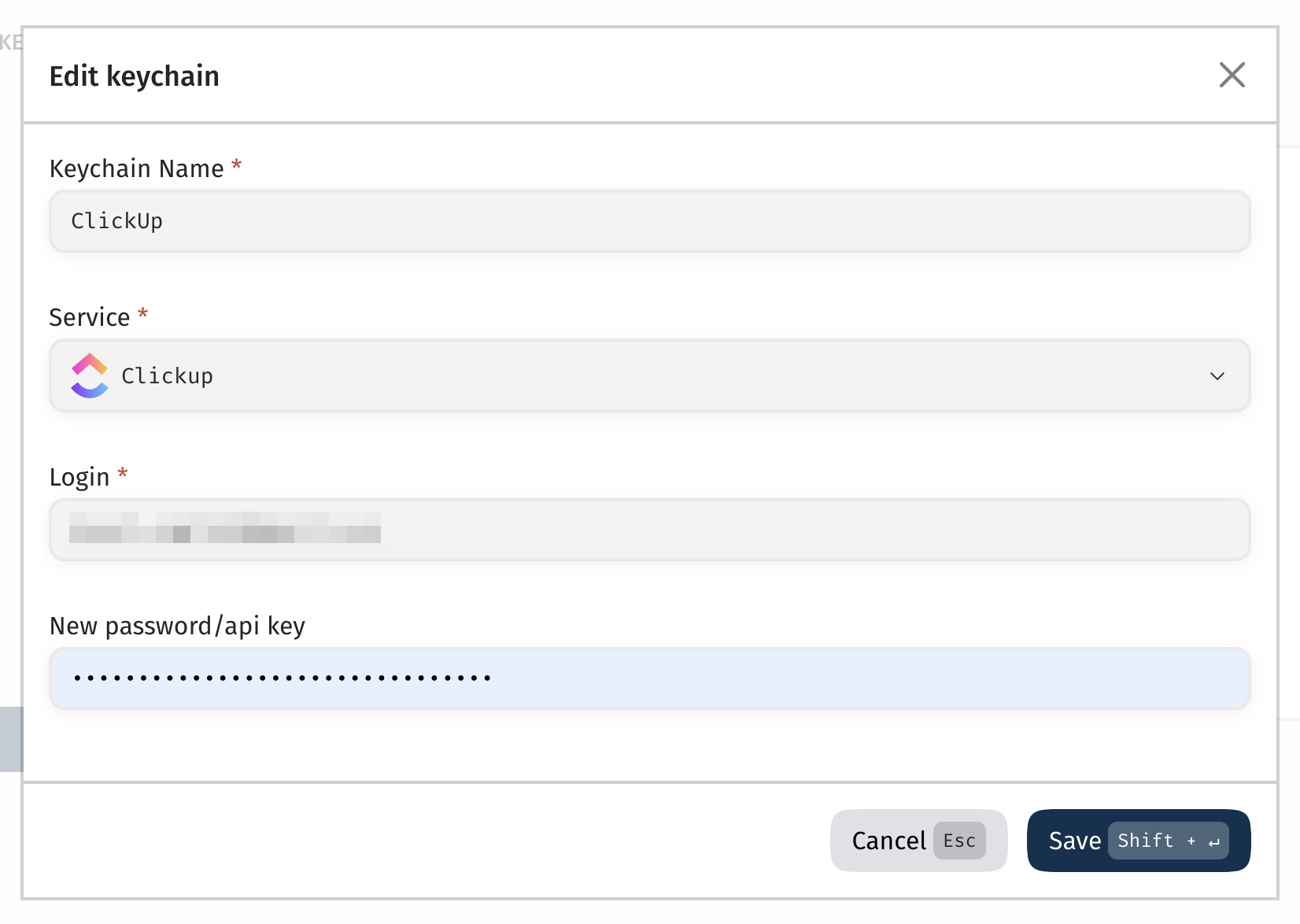This screenshot has height=924, width=1300.
Task: Click the Shift + Enter shortcut badge
Action: click(1169, 841)
